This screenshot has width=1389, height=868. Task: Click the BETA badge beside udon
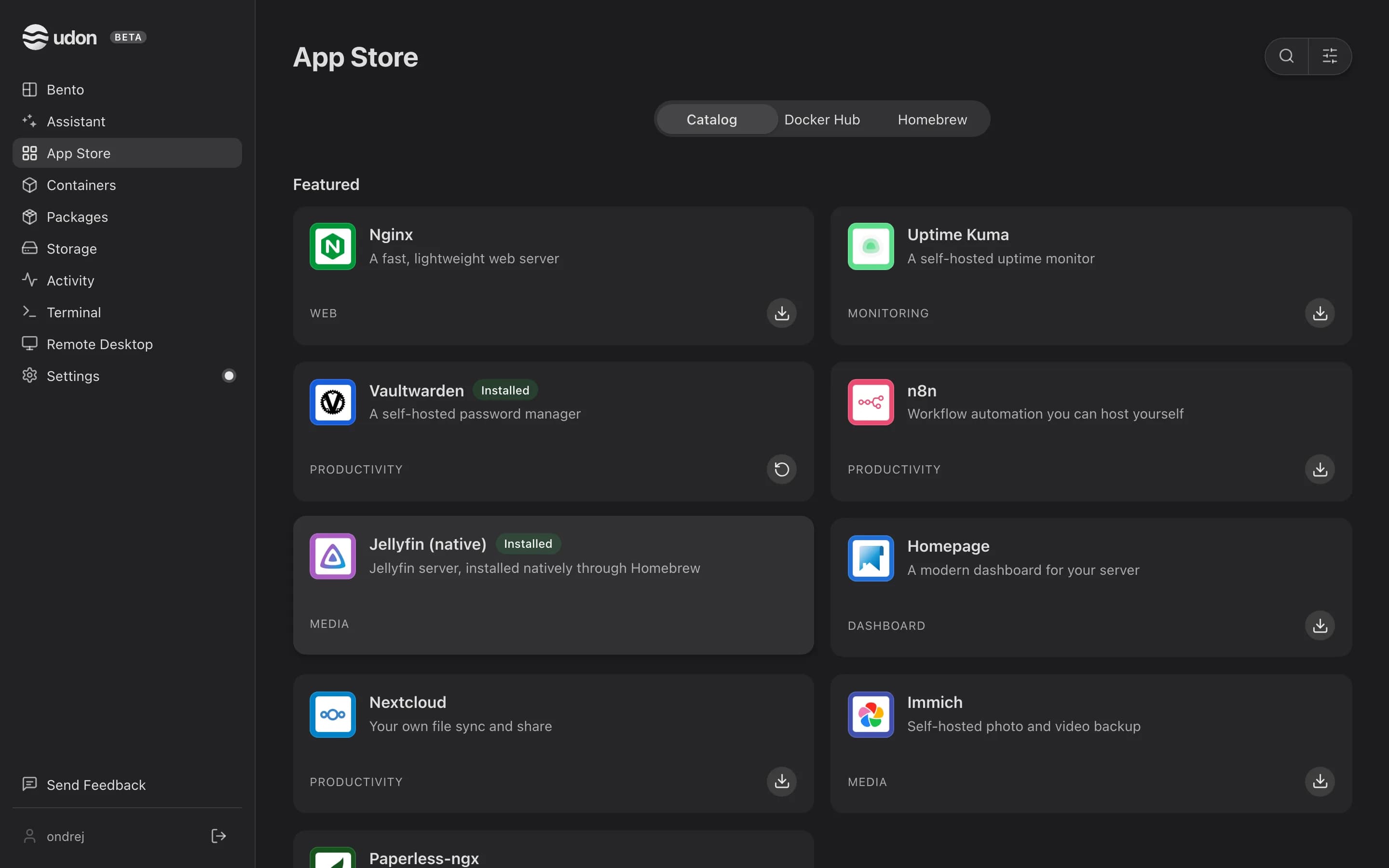128,37
